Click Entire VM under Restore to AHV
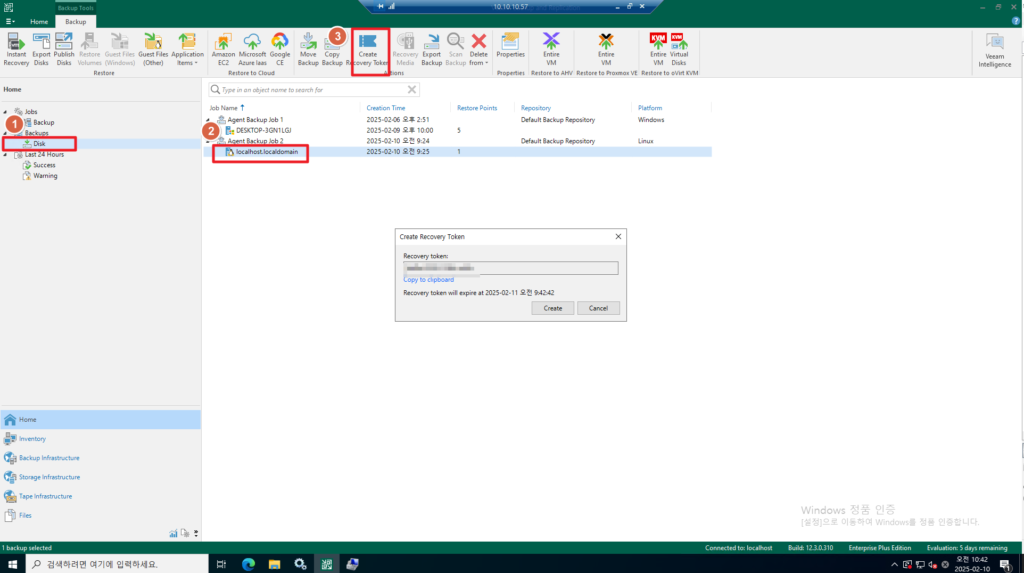Viewport: 1024px width, 573px height. pos(551,50)
